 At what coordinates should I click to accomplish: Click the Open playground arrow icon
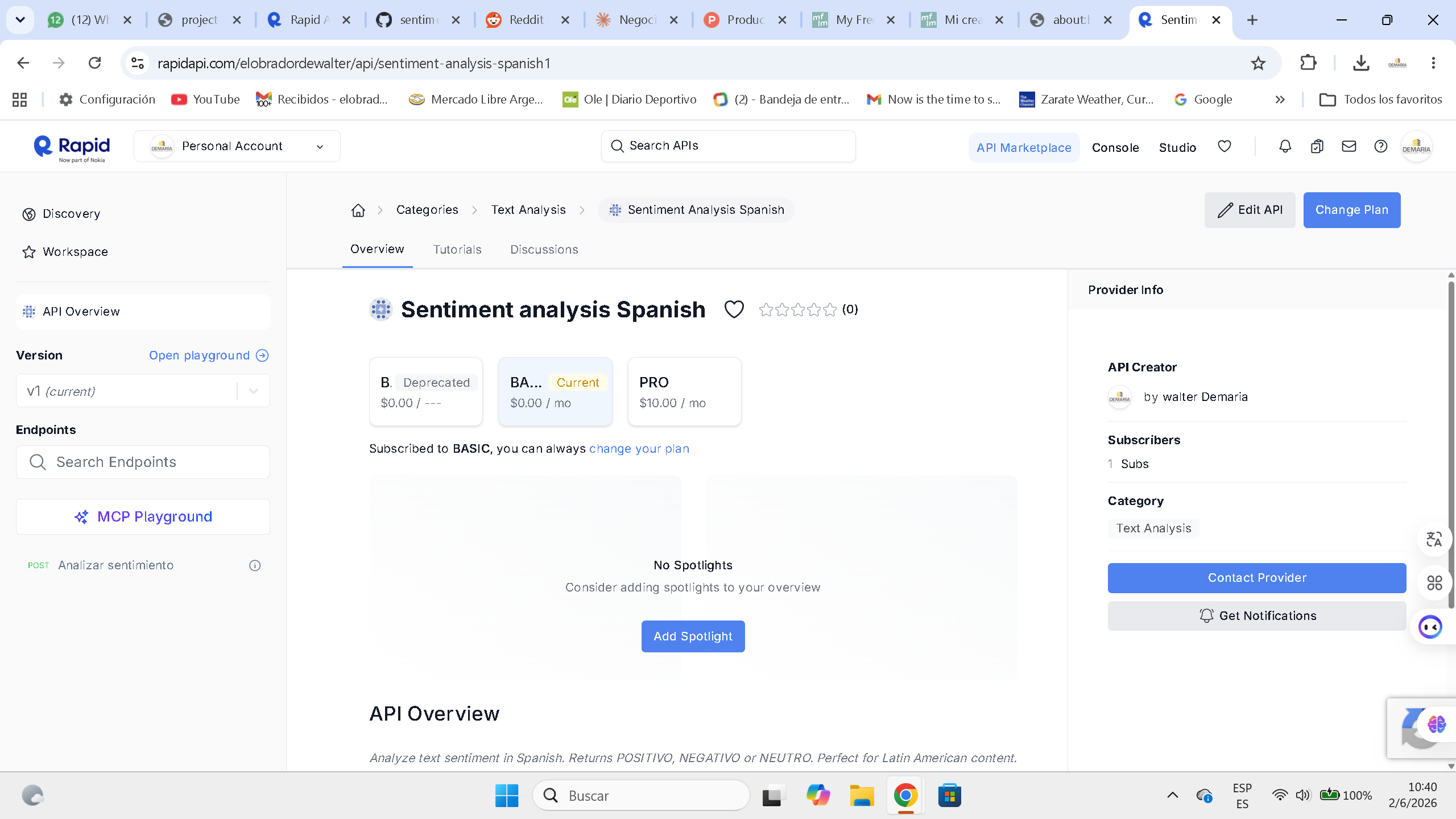(262, 355)
